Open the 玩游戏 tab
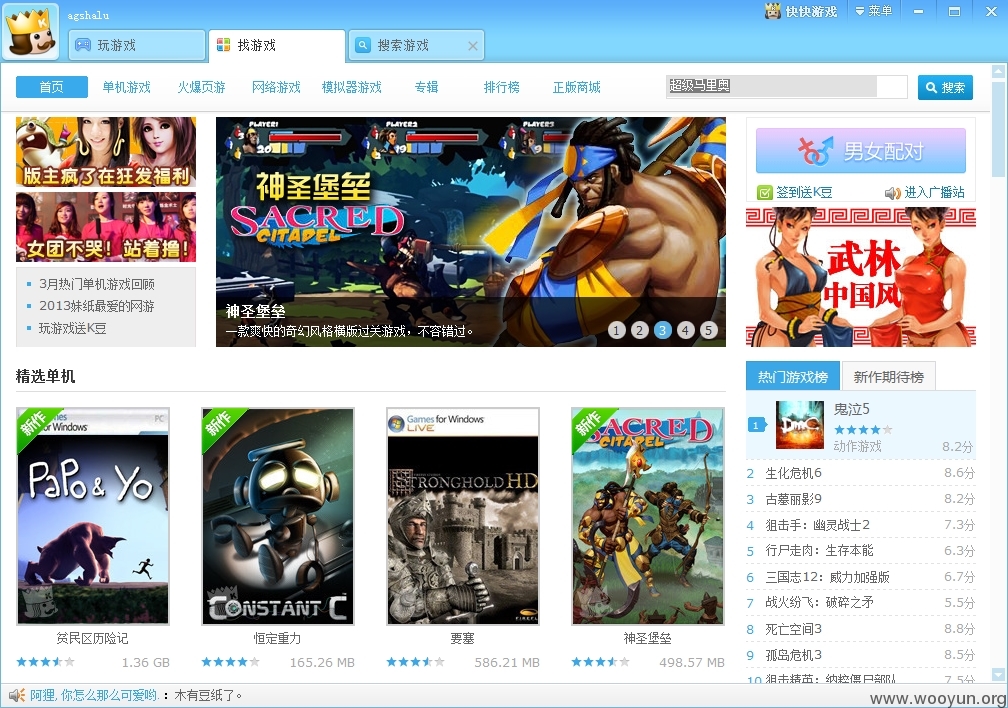 coord(137,45)
